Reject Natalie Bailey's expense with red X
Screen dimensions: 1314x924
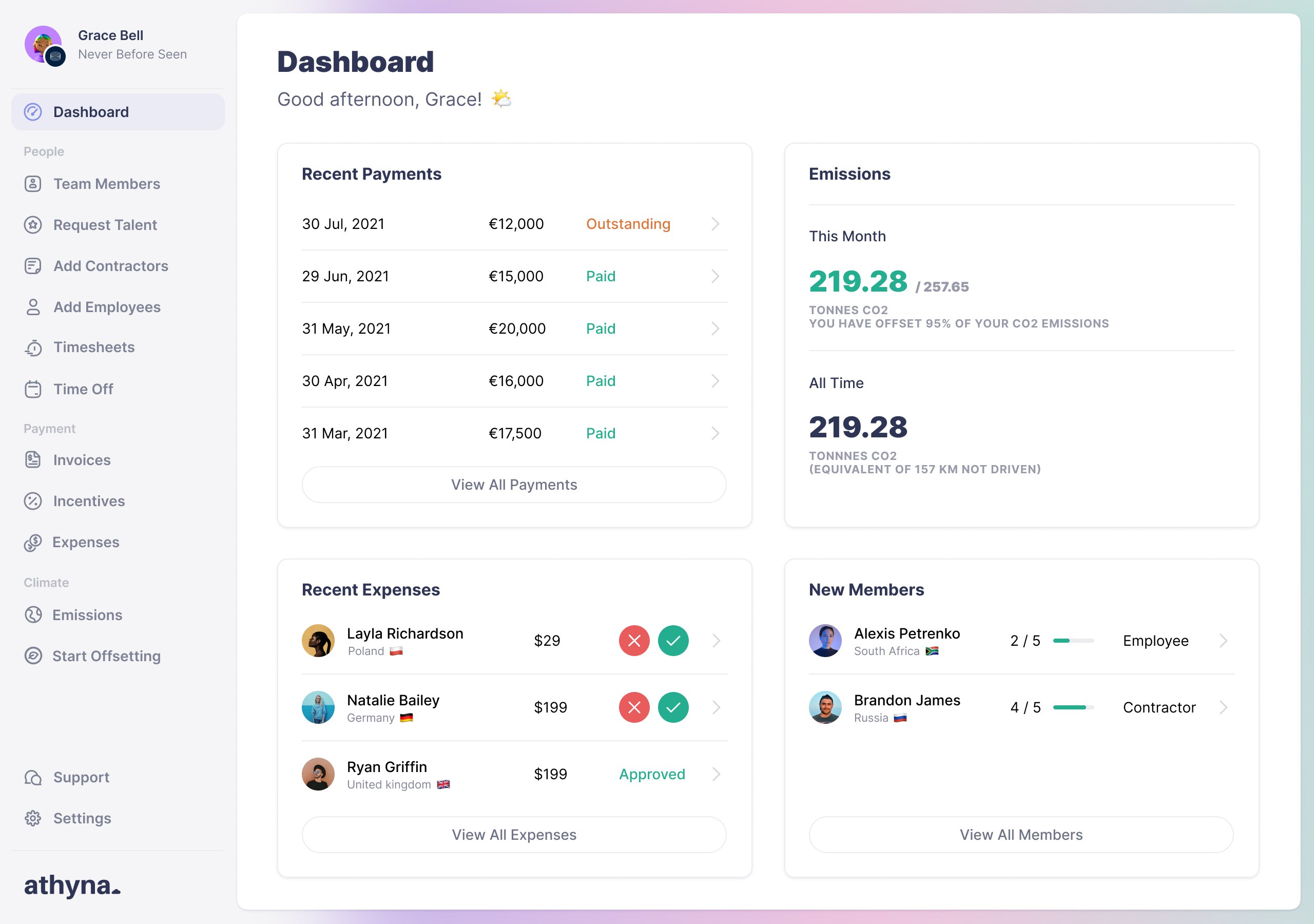(x=634, y=707)
